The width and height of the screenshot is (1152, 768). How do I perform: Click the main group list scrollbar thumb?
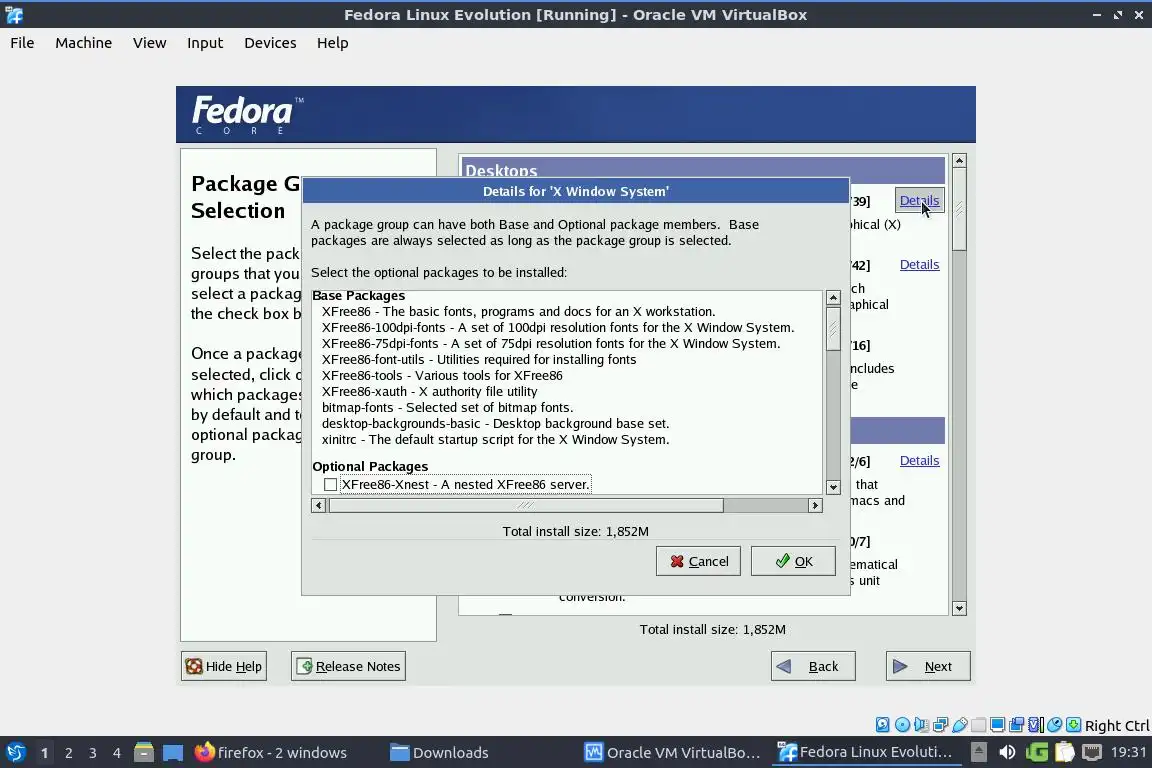(x=959, y=209)
